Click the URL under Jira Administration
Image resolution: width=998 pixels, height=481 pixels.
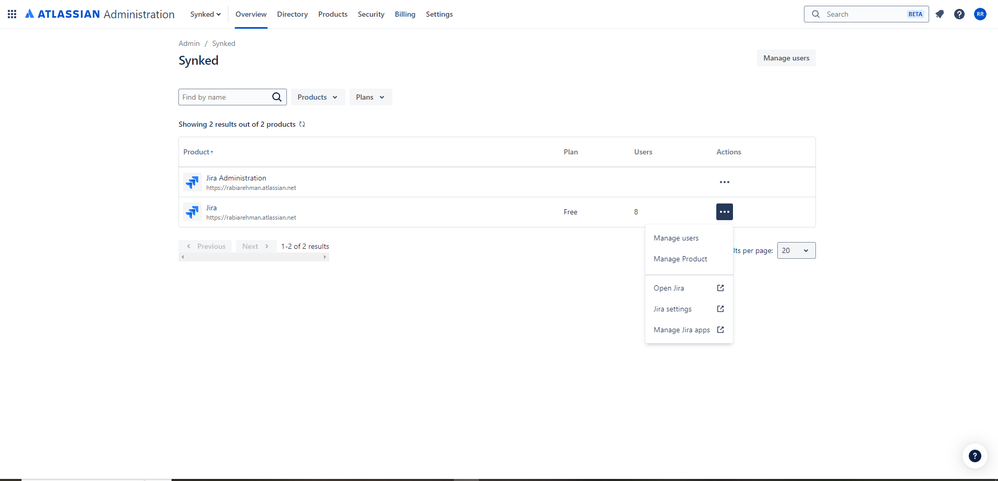click(x=251, y=188)
